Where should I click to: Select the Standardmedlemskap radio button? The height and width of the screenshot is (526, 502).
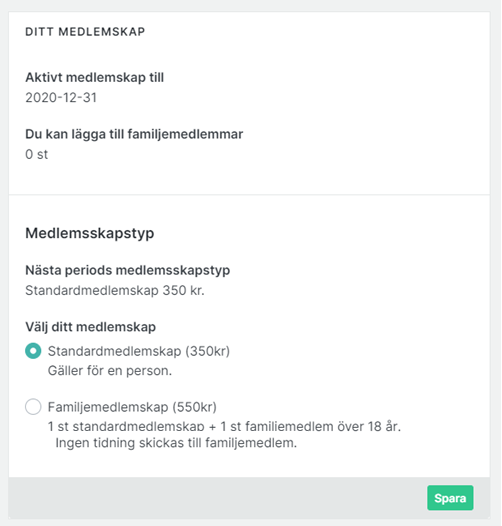(33, 351)
